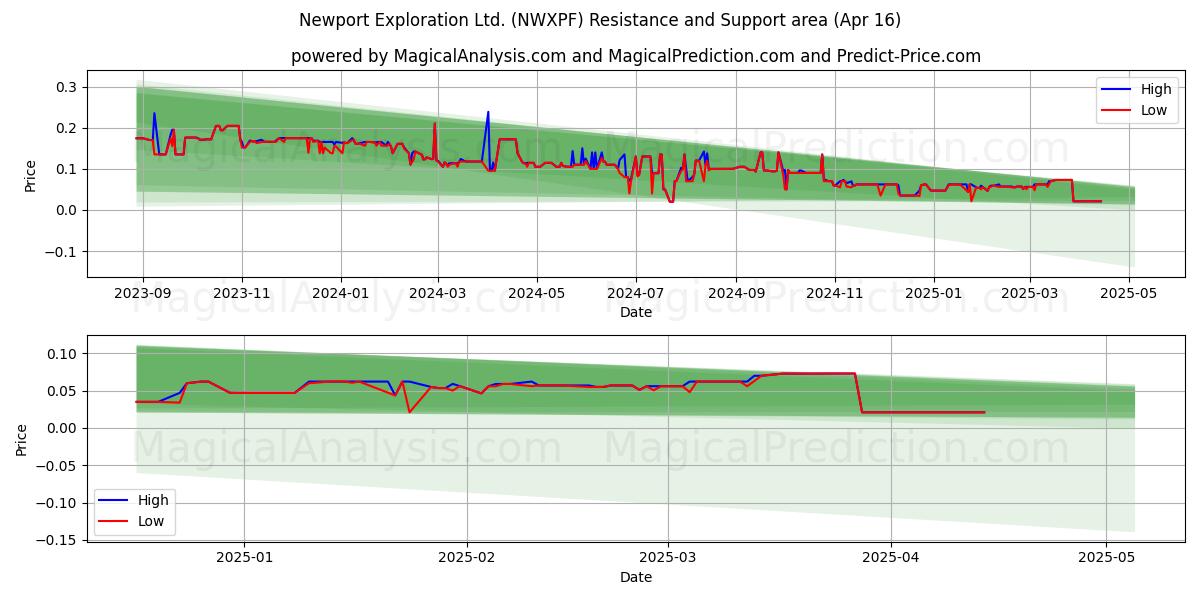Viewport: 1200px width, 600px height.
Task: Click the 2024-03 date tick label
Action: coord(437,293)
